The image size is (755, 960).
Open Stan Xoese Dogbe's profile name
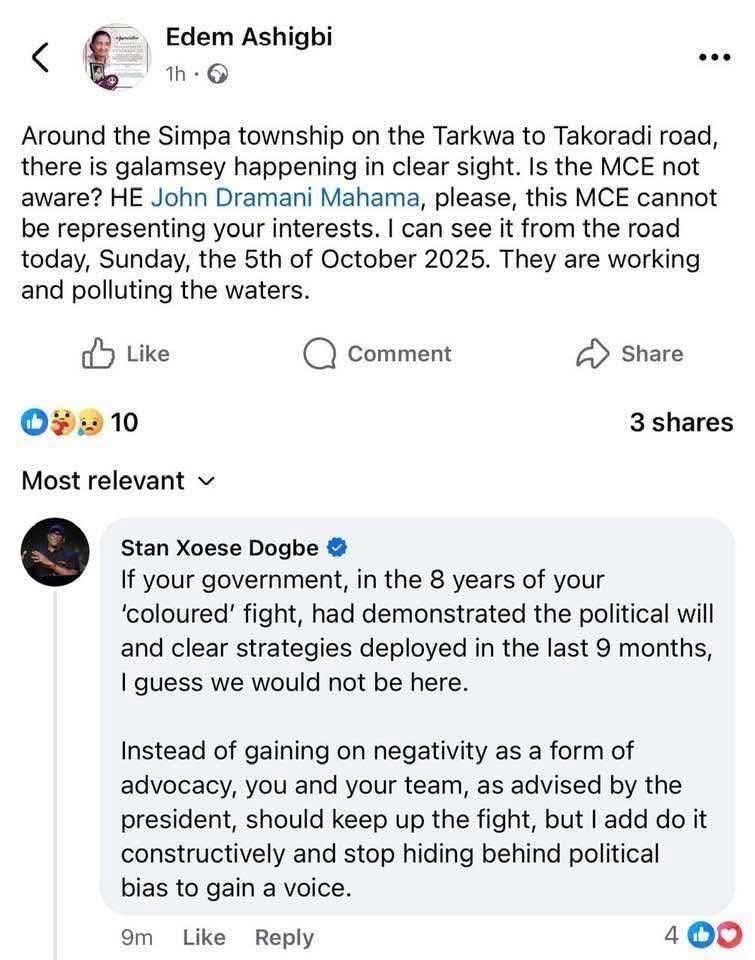220,547
